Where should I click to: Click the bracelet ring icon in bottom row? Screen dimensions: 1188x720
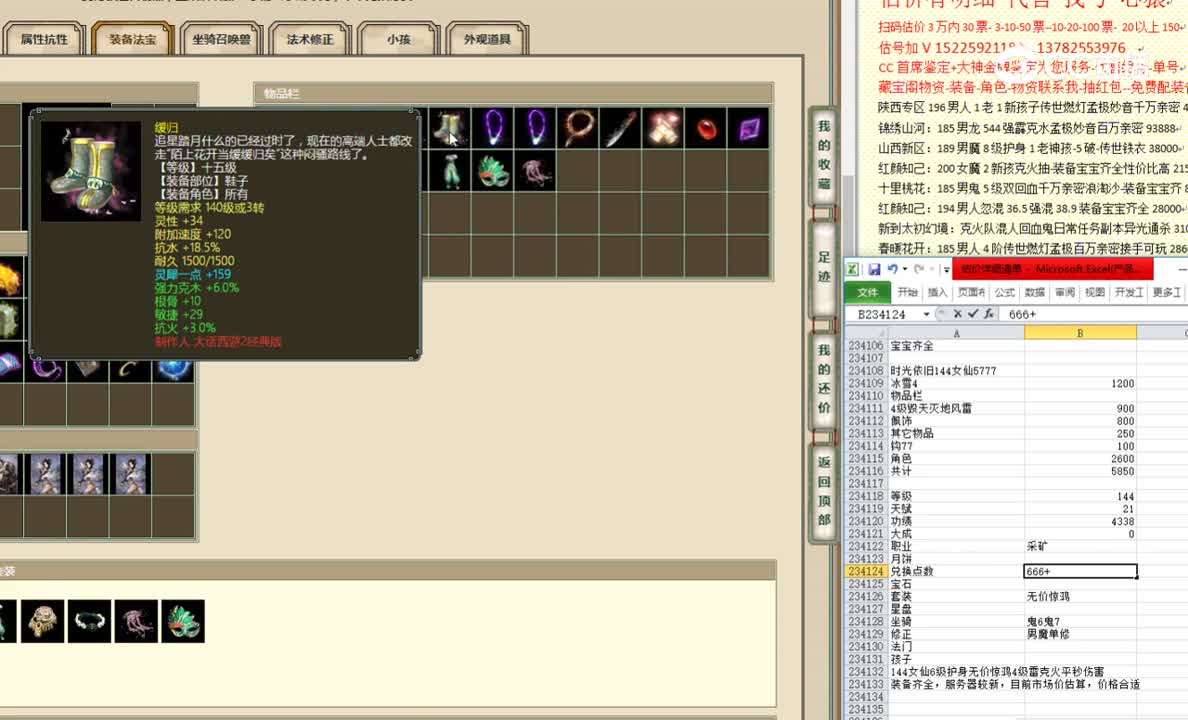pyautogui.click(x=89, y=621)
